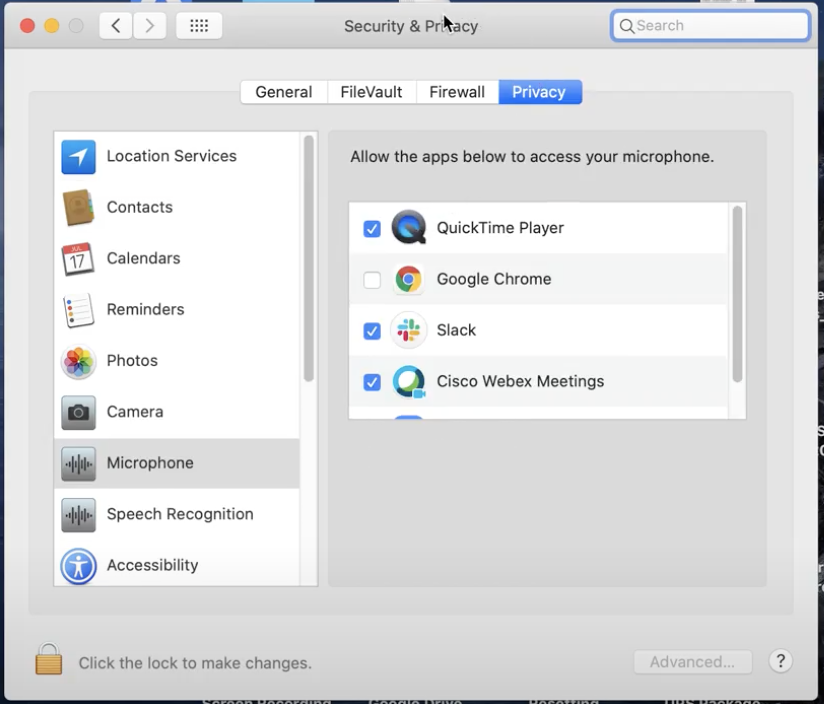Select the Privacy tab
Image resolution: width=824 pixels, height=704 pixels.
pyautogui.click(x=540, y=92)
